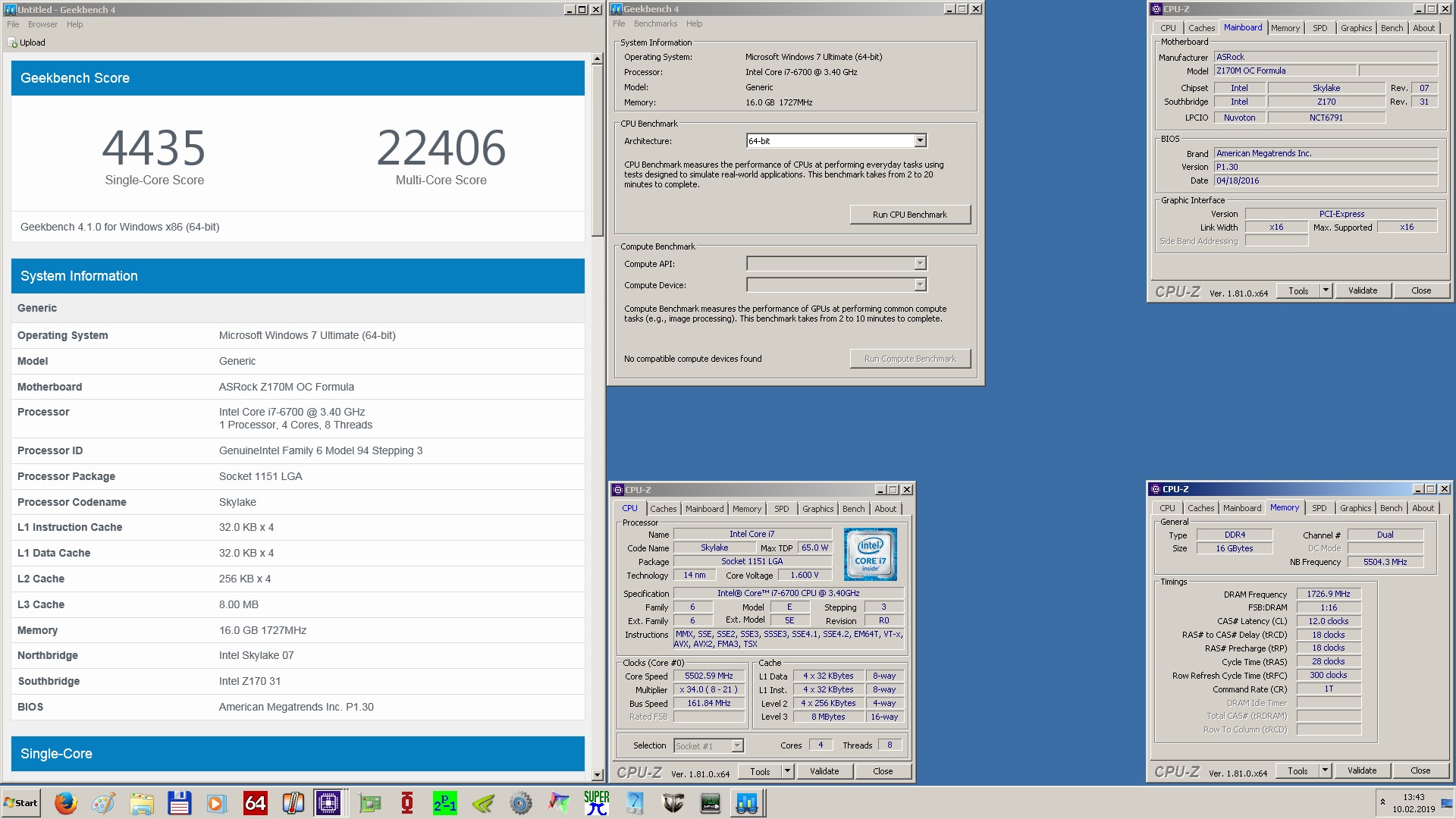Expand Tools arrow in CPU-Z Mainboard window
The width and height of the screenshot is (1456, 819).
pos(1326,290)
